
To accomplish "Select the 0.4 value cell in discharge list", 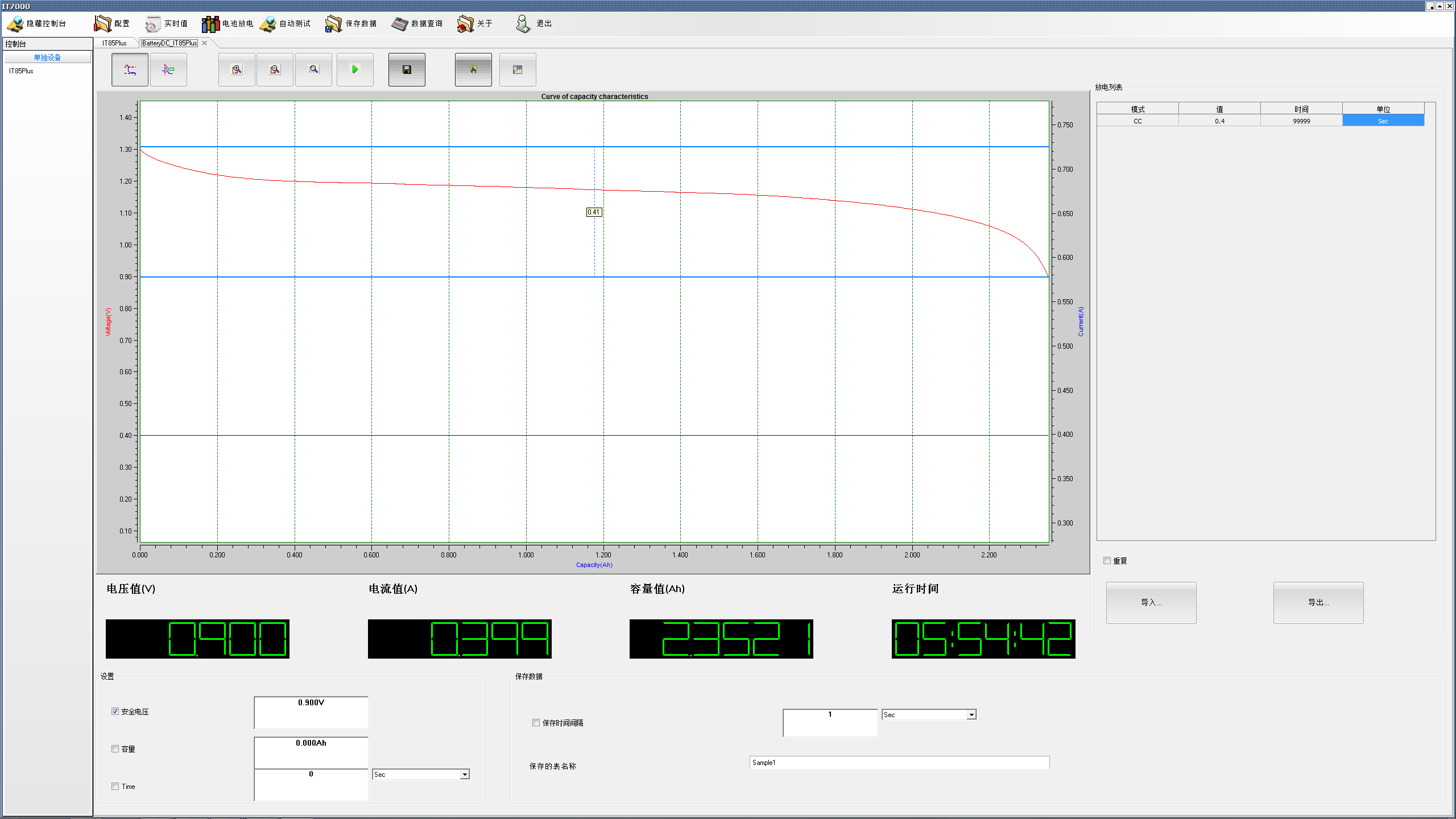I will [1219, 121].
